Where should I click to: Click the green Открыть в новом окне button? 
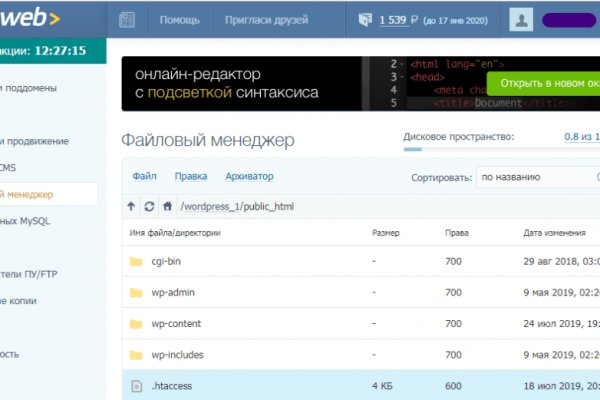click(x=543, y=82)
